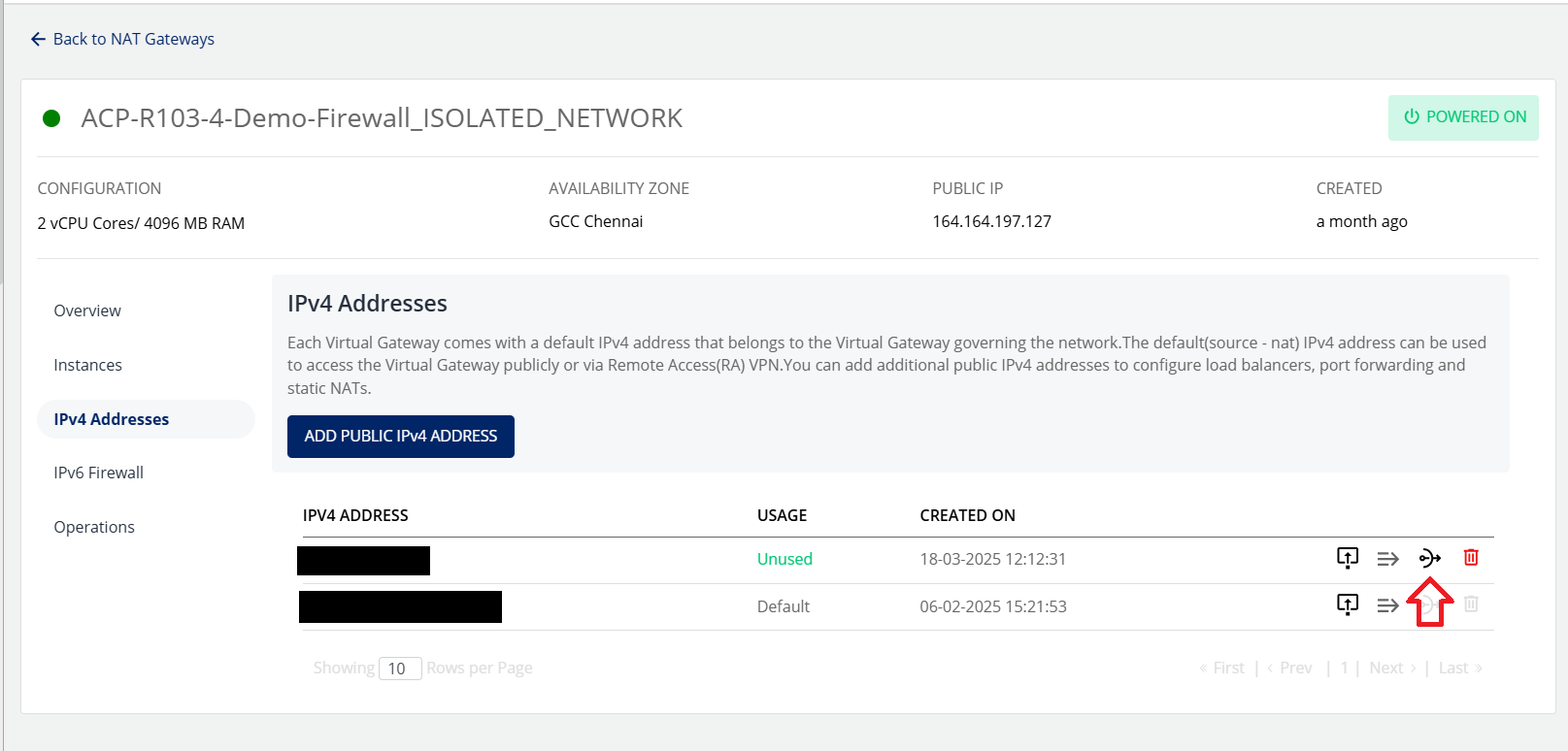The height and width of the screenshot is (751, 1568).
Task: Open port forwarding arrow icon in Unused row
Action: 1388,559
